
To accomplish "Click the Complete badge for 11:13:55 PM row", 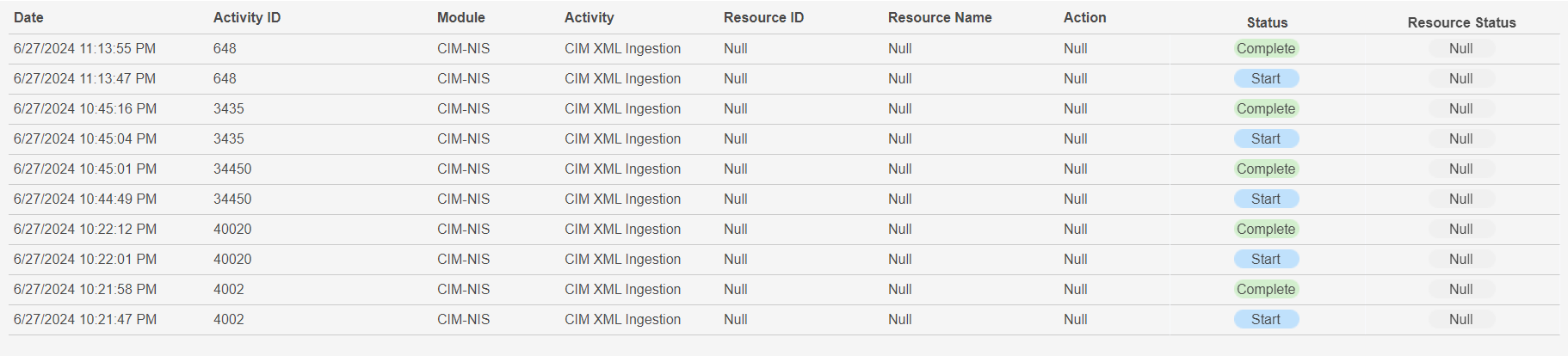I will (1266, 49).
